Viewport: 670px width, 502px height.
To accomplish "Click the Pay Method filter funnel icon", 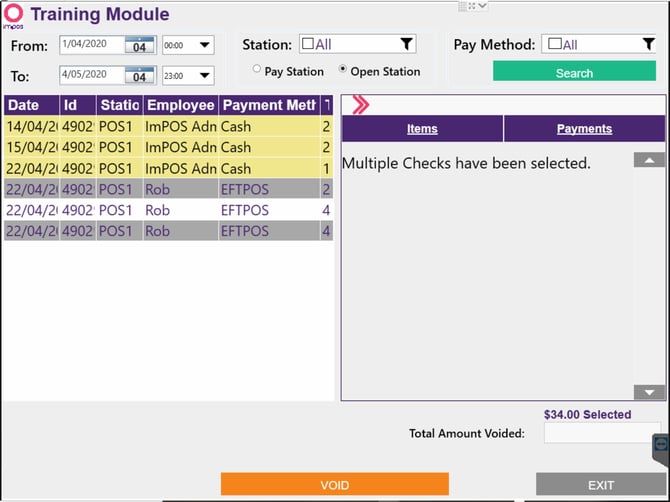I will [x=649, y=44].
